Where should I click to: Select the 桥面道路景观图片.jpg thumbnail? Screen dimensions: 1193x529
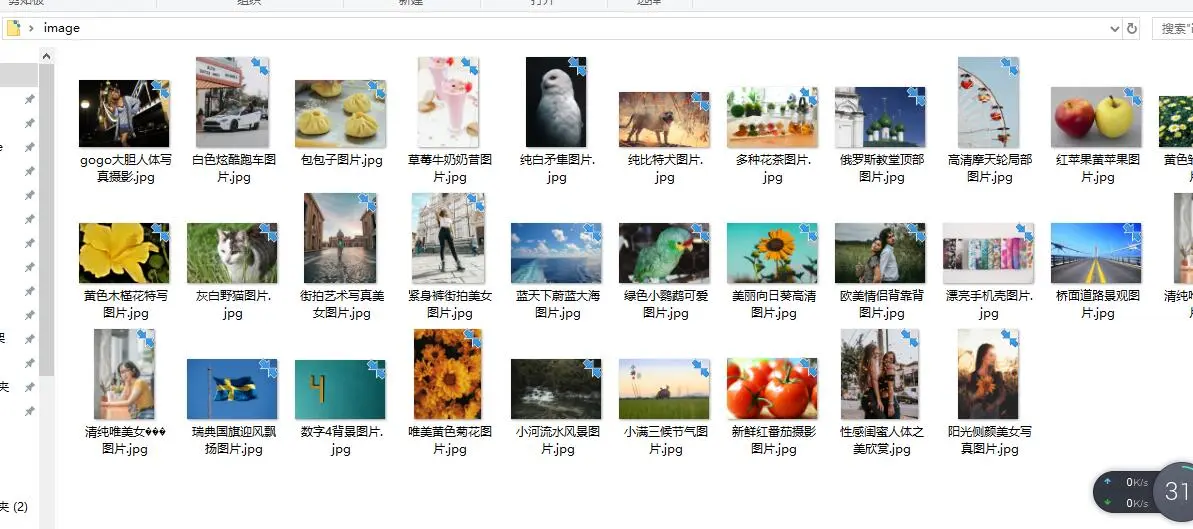1096,253
